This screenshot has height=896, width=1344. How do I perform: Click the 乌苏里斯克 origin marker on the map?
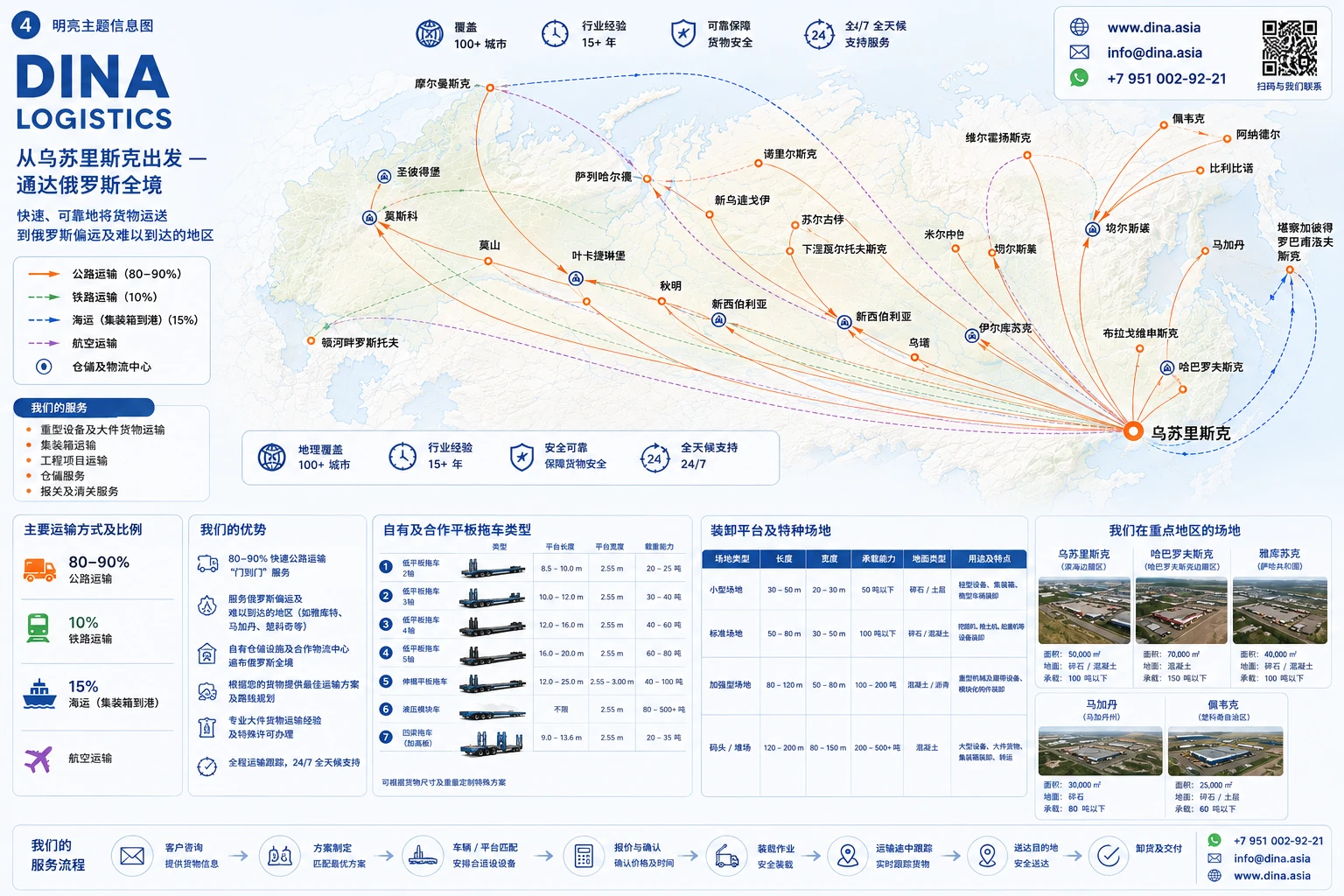point(1133,430)
